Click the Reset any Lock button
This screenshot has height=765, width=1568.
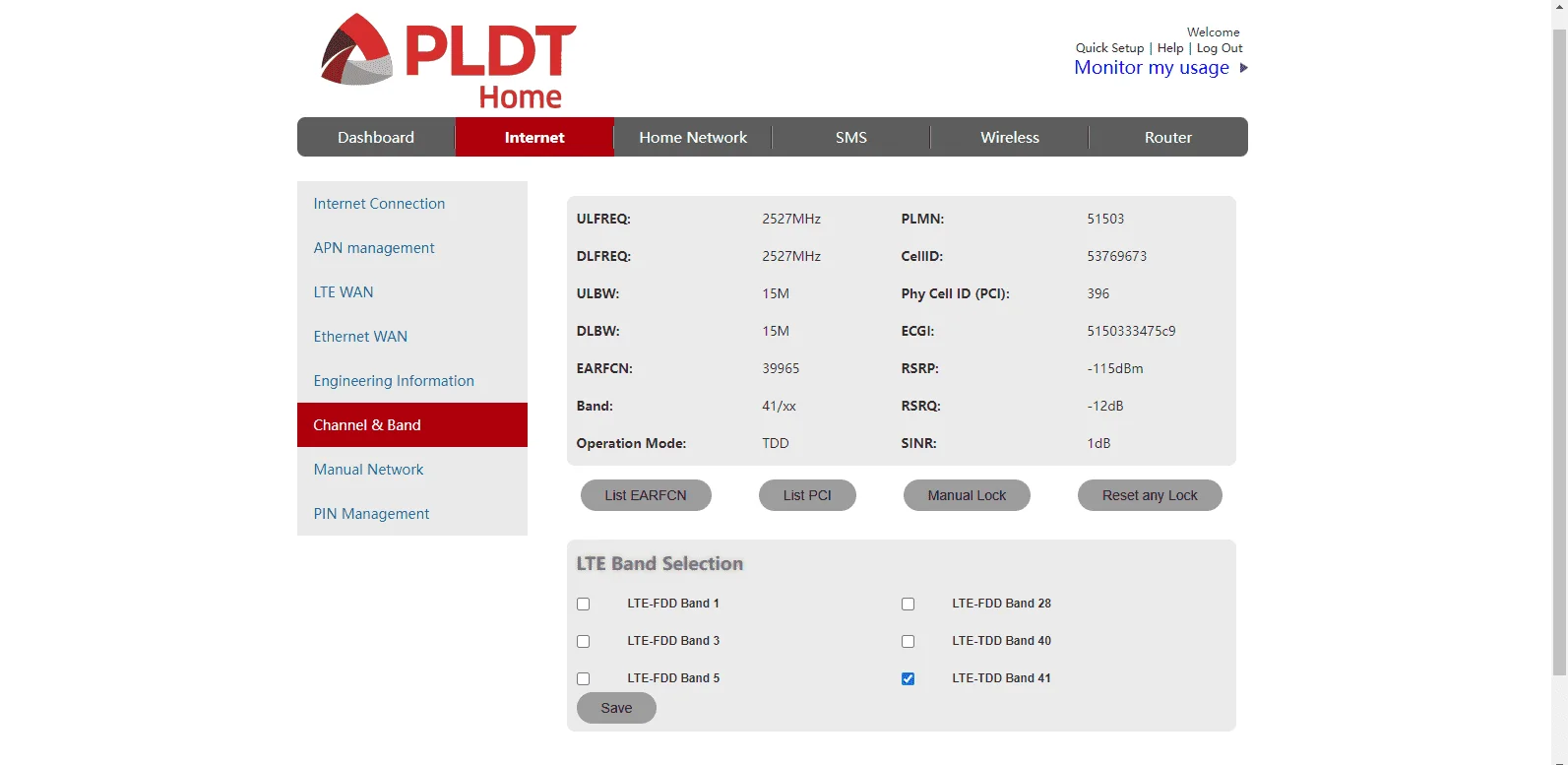tap(1150, 495)
